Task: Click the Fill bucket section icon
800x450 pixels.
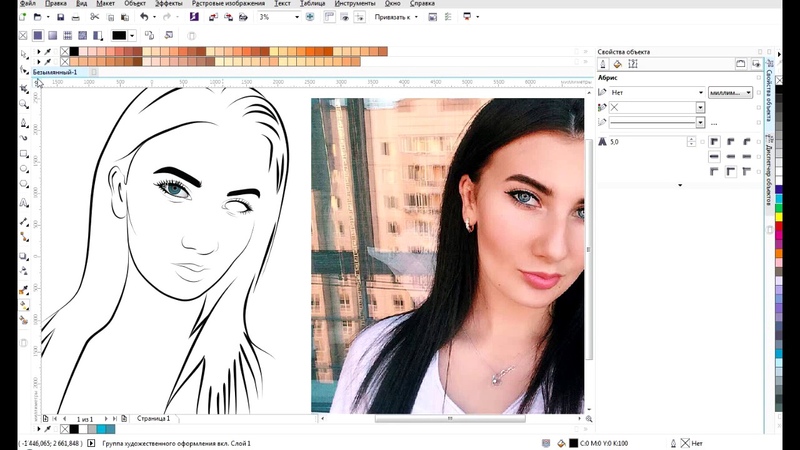Action: coord(617,64)
